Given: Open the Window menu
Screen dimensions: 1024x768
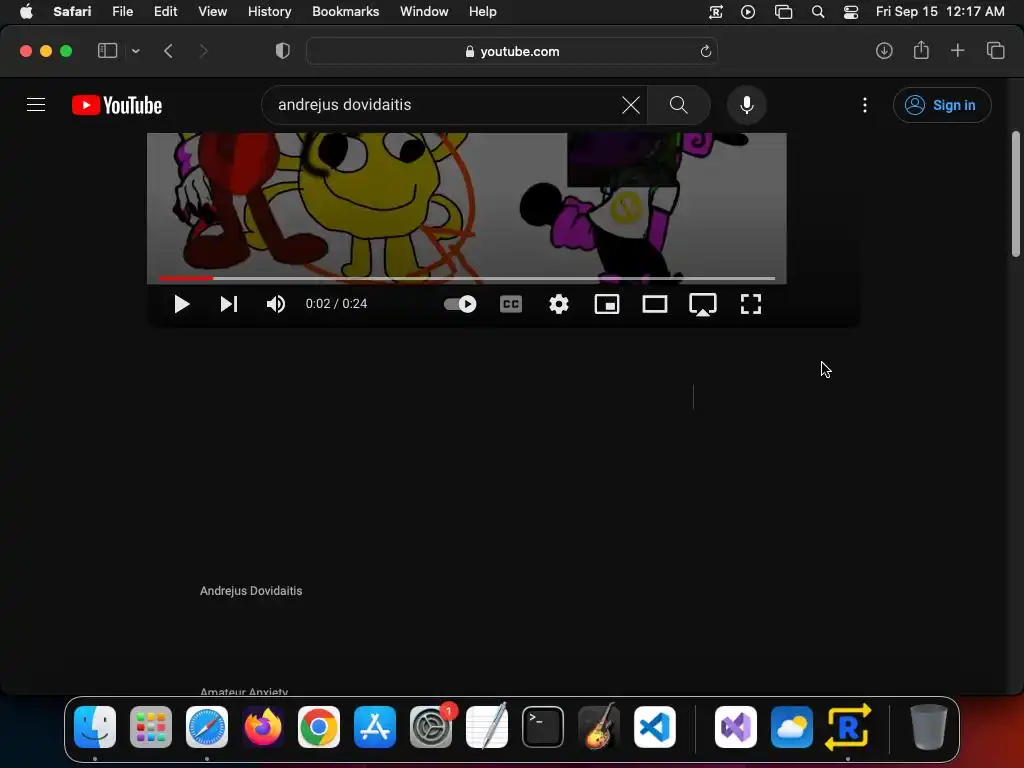Looking at the screenshot, I should coord(424,11).
